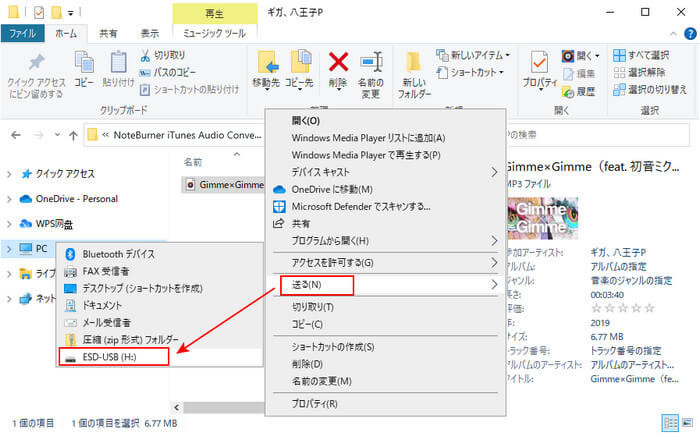The width and height of the screenshot is (700, 433).
Task: Switch to the 共有 ribbon tab
Action: (108, 33)
